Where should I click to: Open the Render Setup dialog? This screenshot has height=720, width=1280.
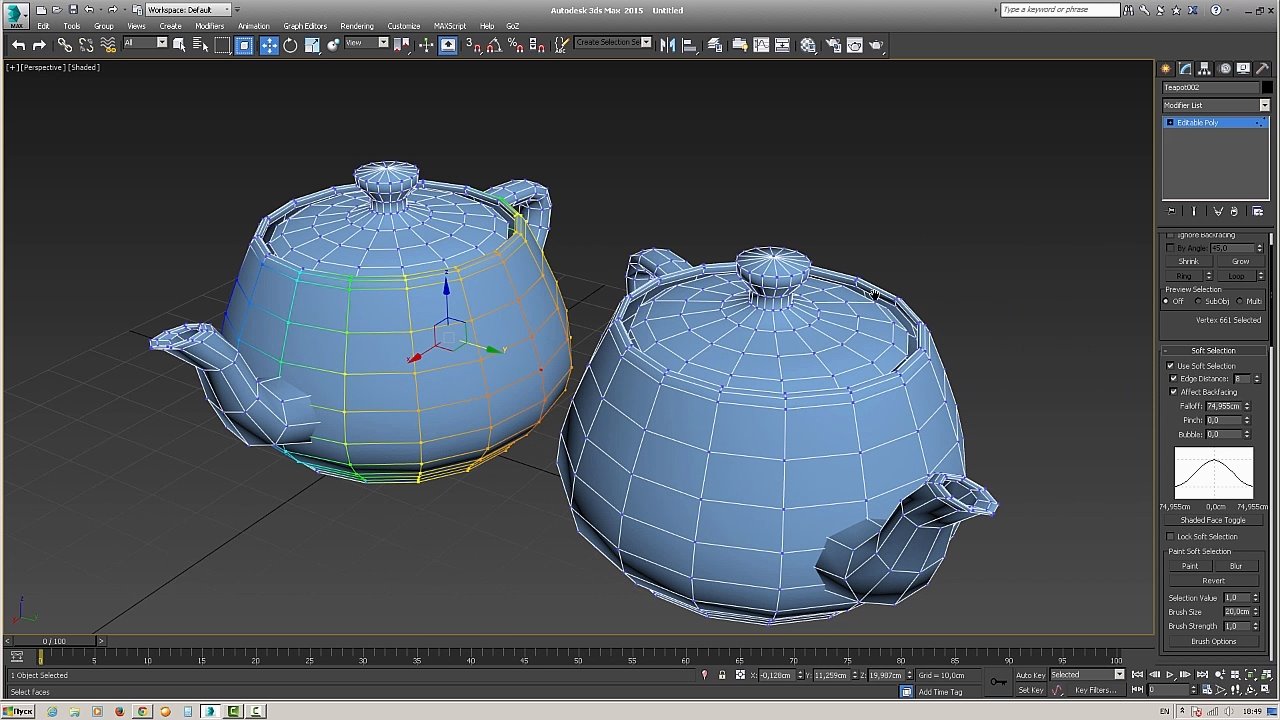[x=833, y=45]
